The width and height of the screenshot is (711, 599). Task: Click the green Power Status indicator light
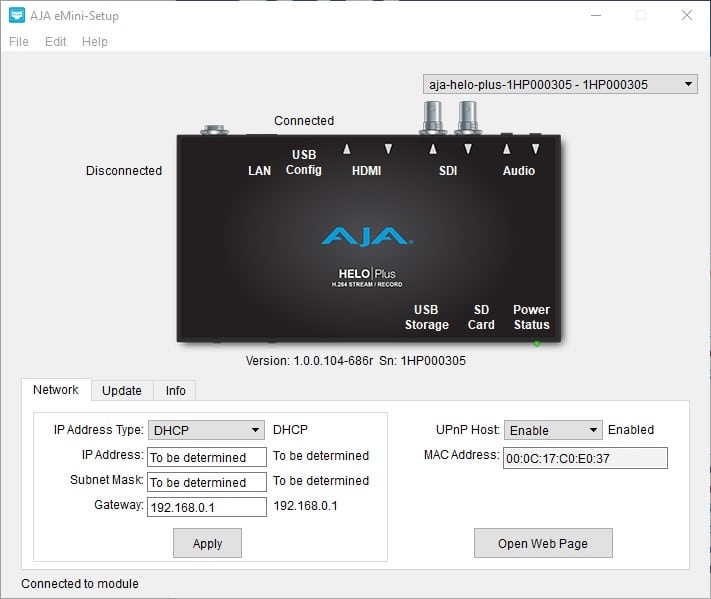click(x=537, y=344)
